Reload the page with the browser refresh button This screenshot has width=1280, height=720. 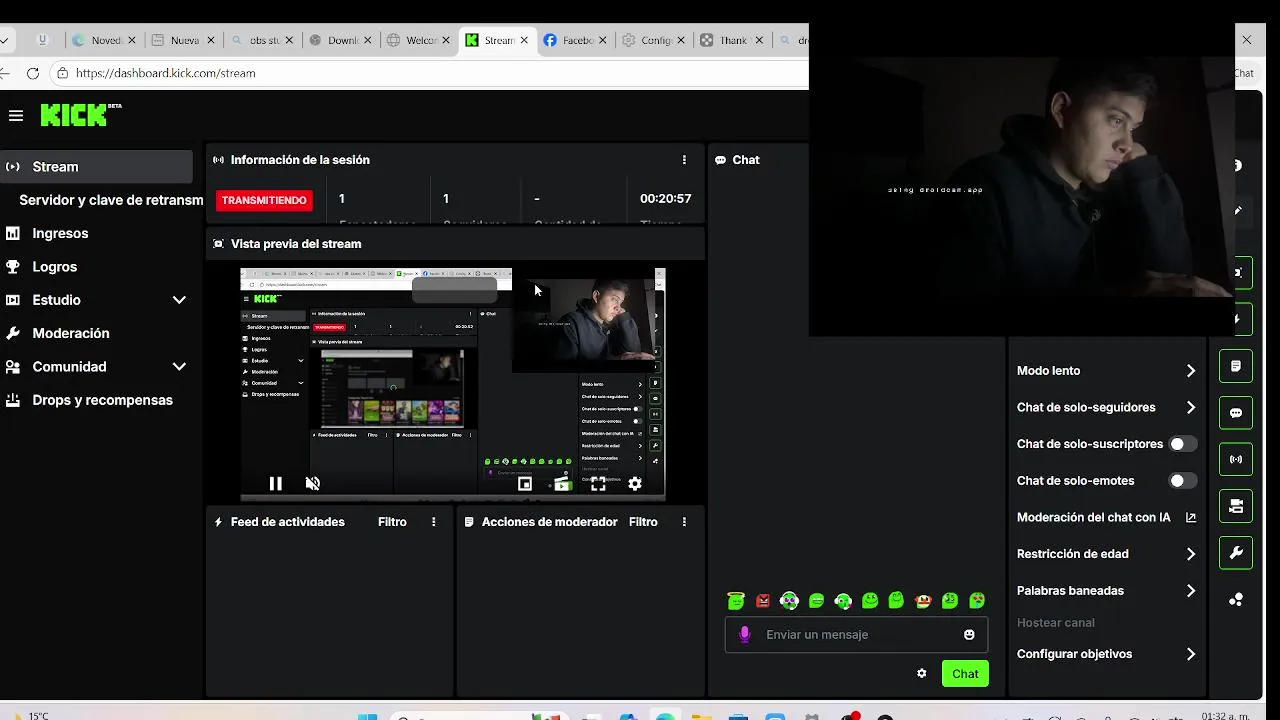[33, 73]
